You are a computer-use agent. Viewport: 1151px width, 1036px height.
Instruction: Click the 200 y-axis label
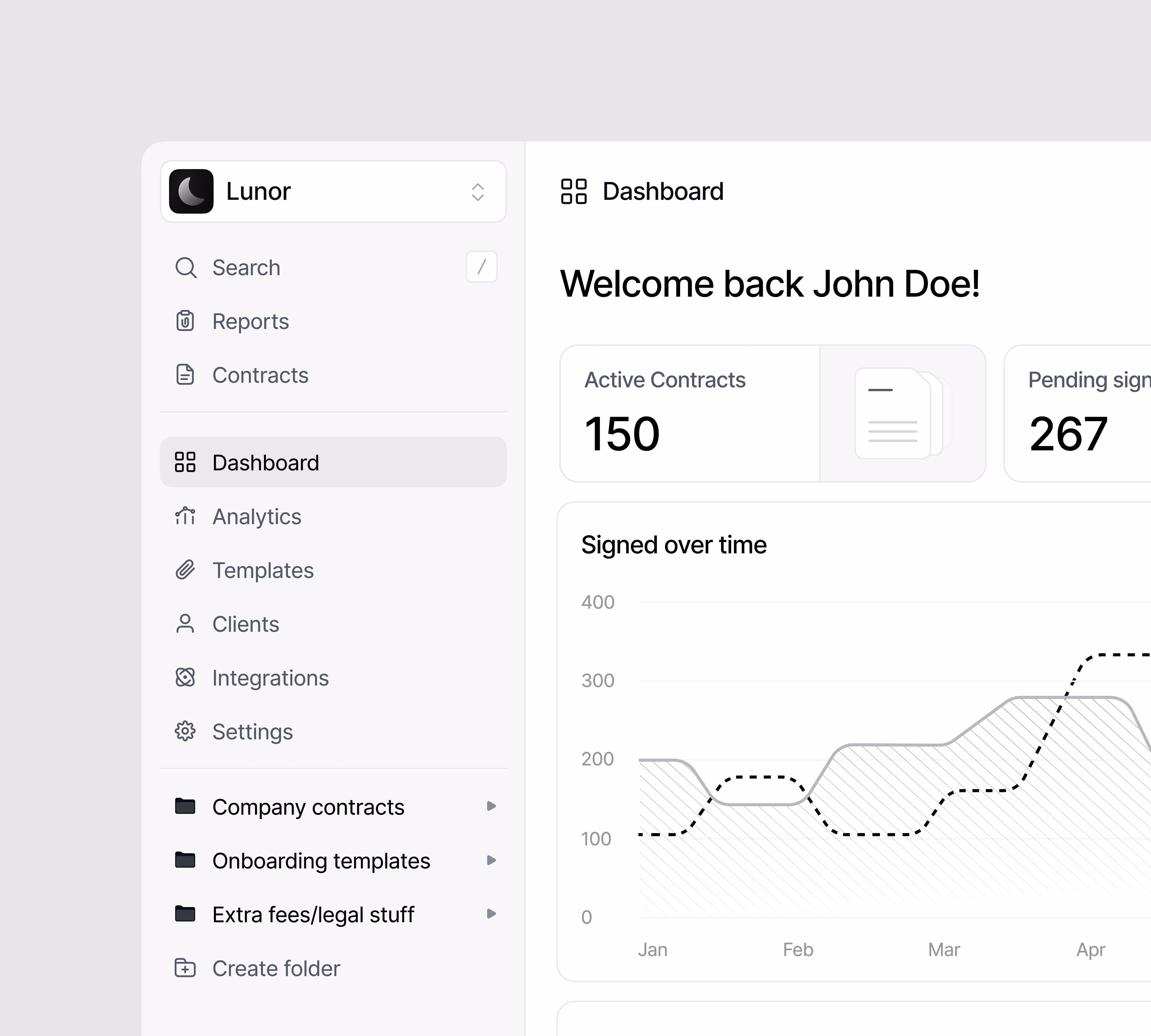click(598, 759)
